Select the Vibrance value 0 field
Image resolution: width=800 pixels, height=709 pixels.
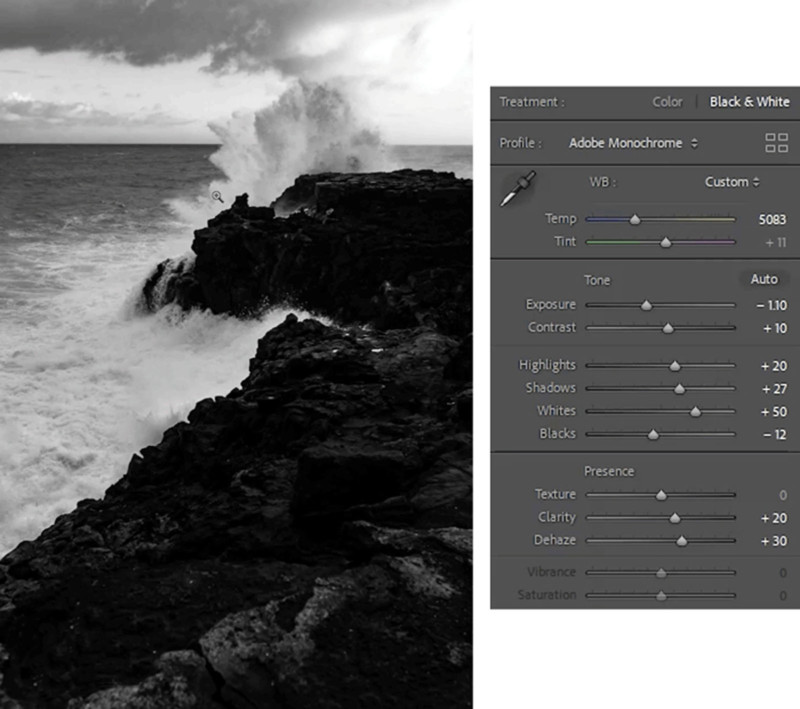pos(783,573)
